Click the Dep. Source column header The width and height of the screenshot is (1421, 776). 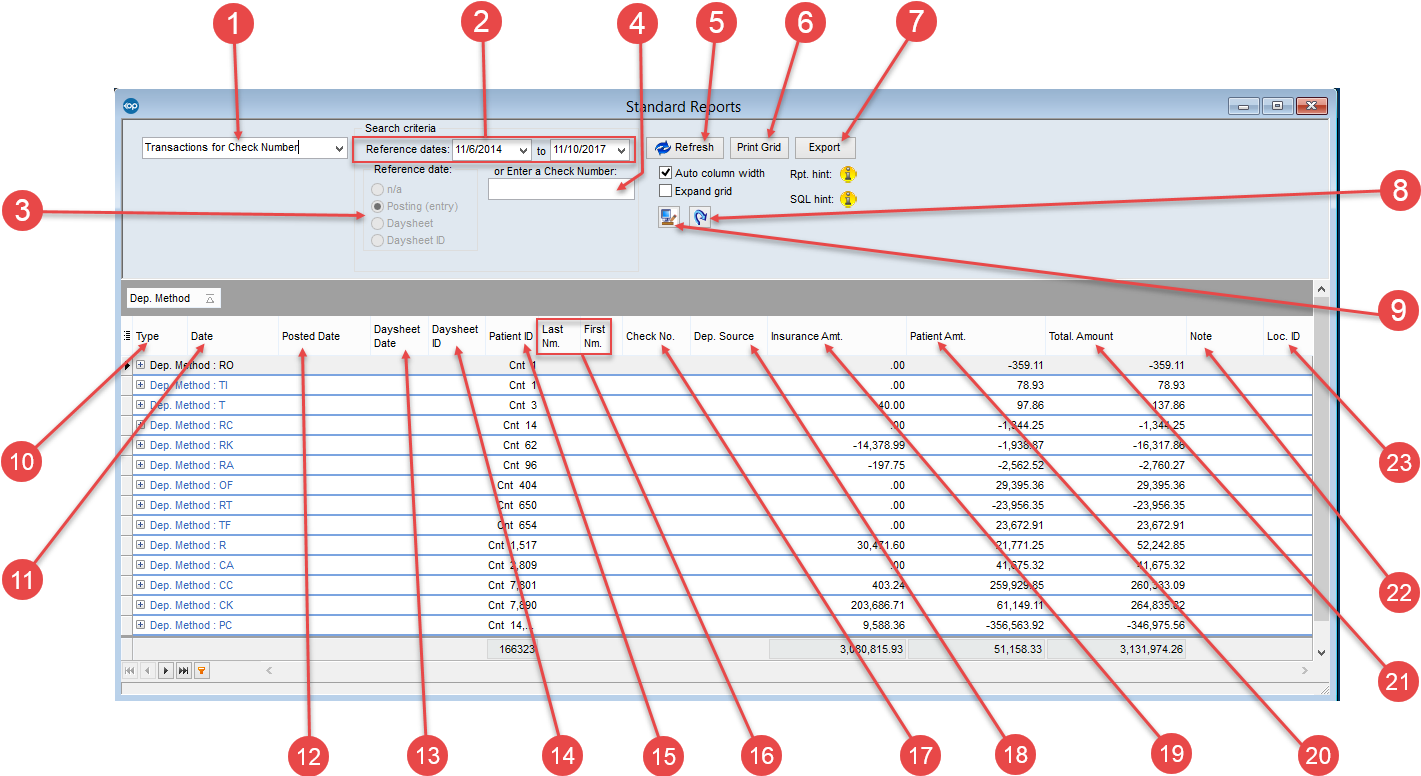point(728,336)
